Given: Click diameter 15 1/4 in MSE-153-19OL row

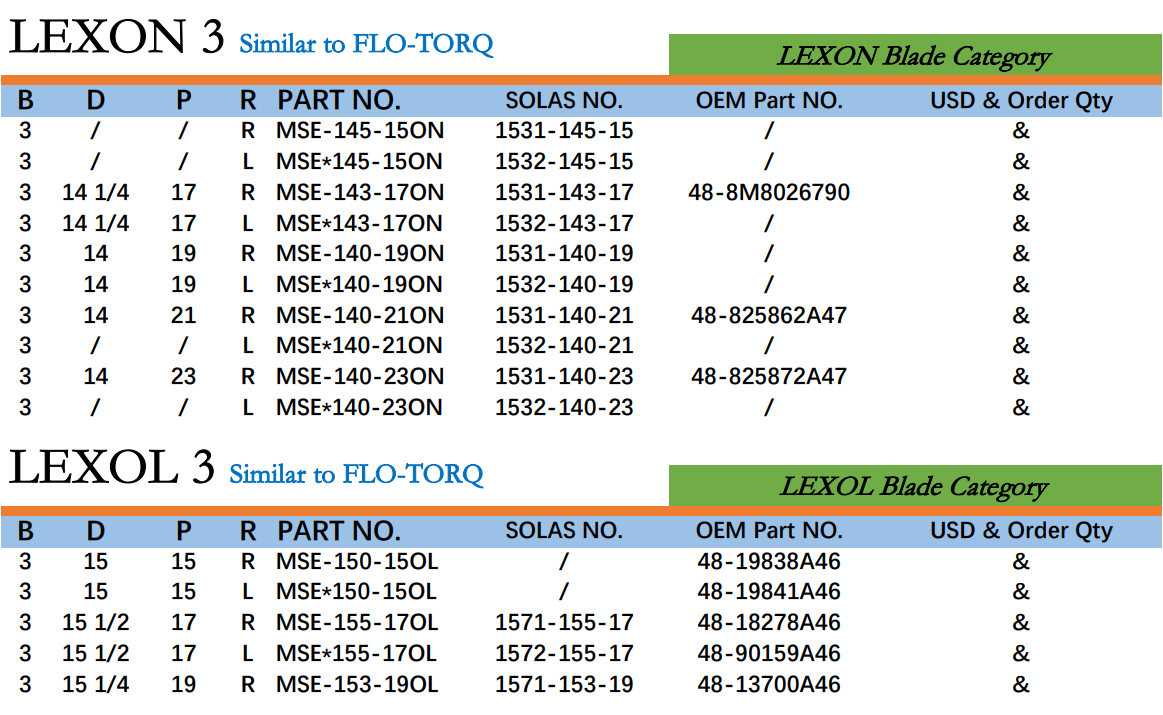Looking at the screenshot, I should click(x=96, y=685).
